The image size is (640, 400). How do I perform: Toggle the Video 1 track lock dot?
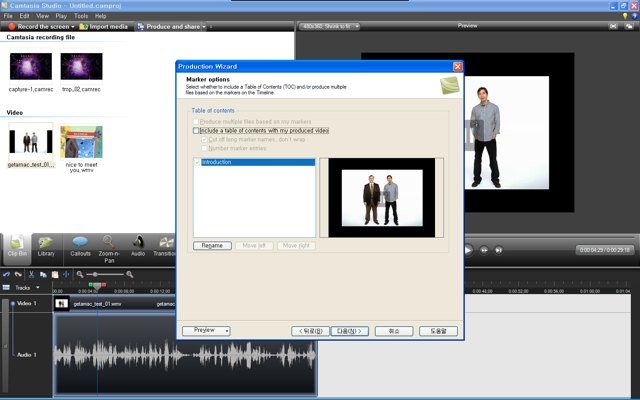pos(13,303)
